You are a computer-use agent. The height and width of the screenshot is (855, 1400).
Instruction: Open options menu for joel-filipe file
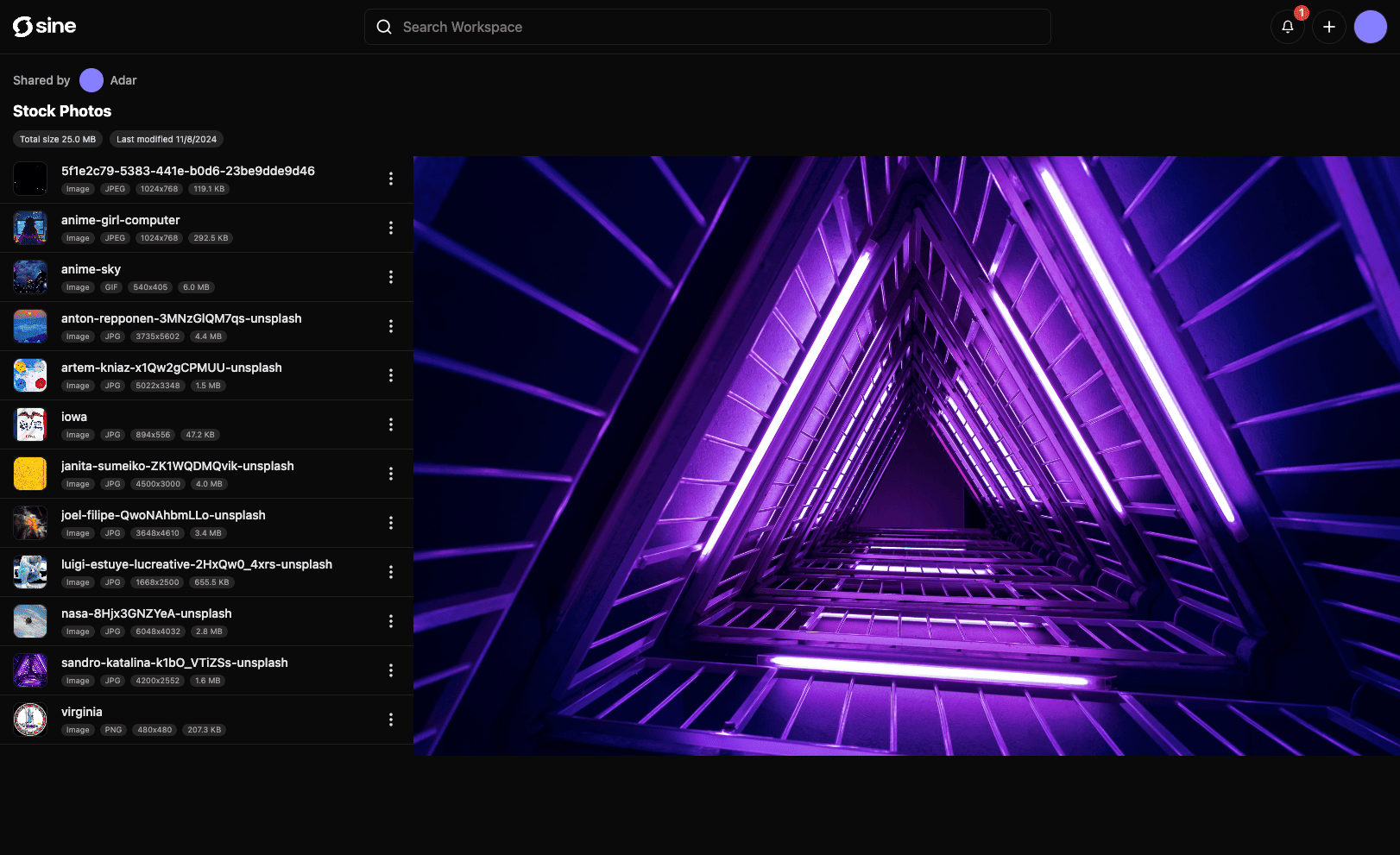[x=391, y=523]
